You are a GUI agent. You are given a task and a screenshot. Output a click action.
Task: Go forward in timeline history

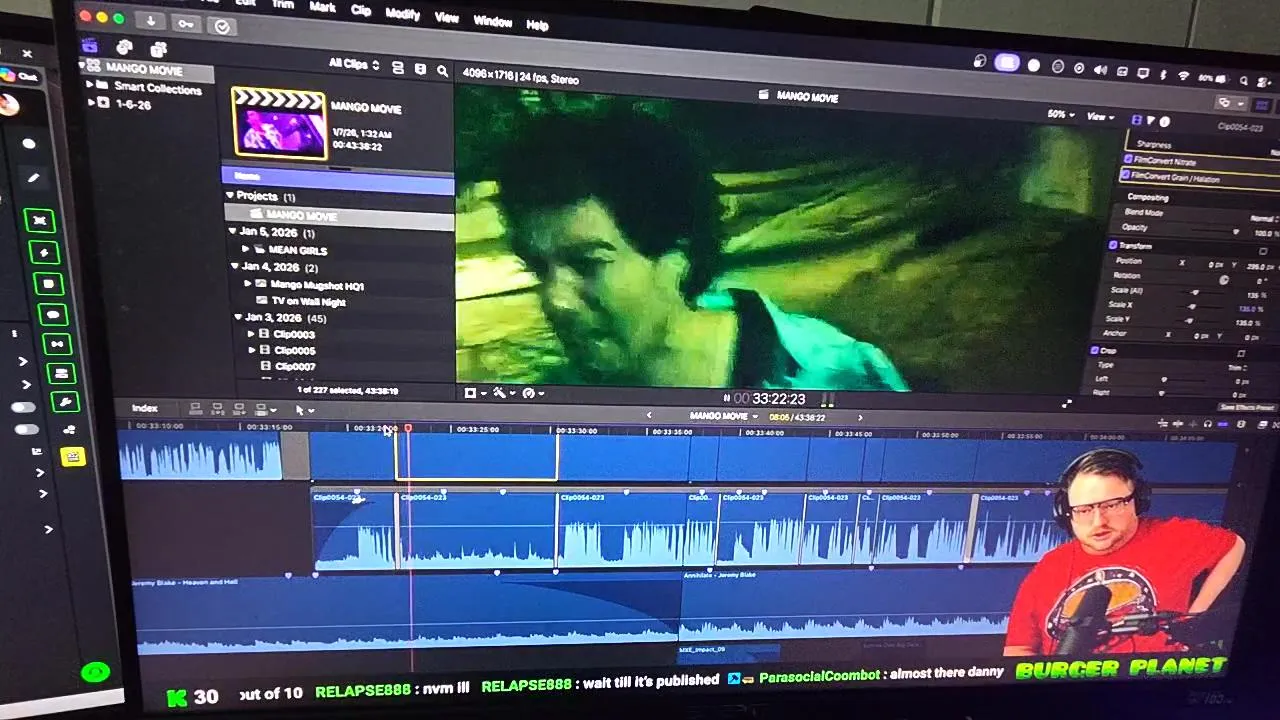[859, 417]
